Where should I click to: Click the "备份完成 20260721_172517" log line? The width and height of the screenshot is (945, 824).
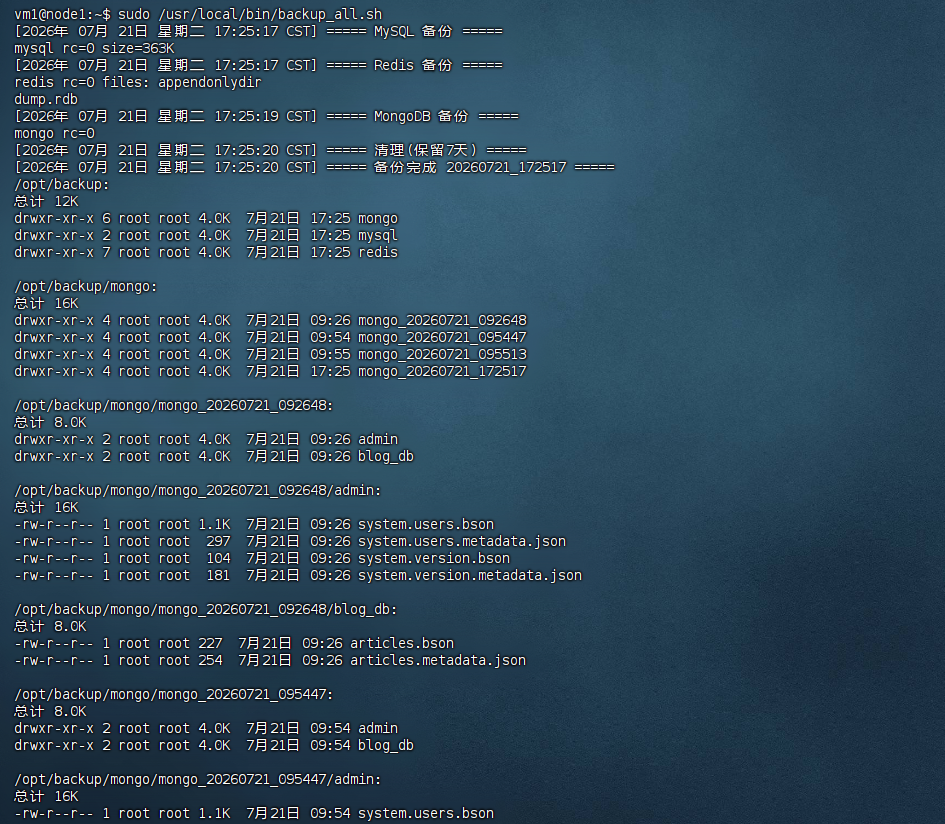tap(315, 167)
